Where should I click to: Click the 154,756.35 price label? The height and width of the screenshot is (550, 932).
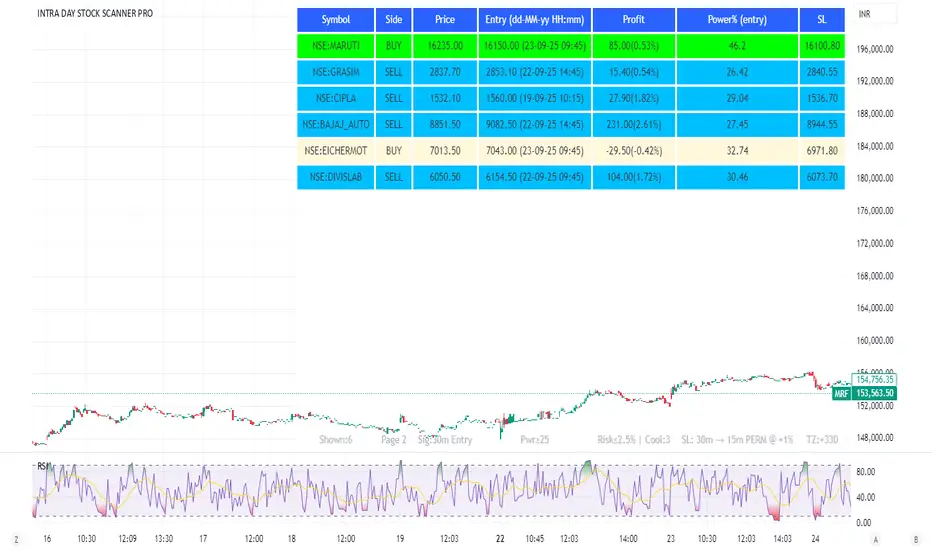click(x=874, y=379)
